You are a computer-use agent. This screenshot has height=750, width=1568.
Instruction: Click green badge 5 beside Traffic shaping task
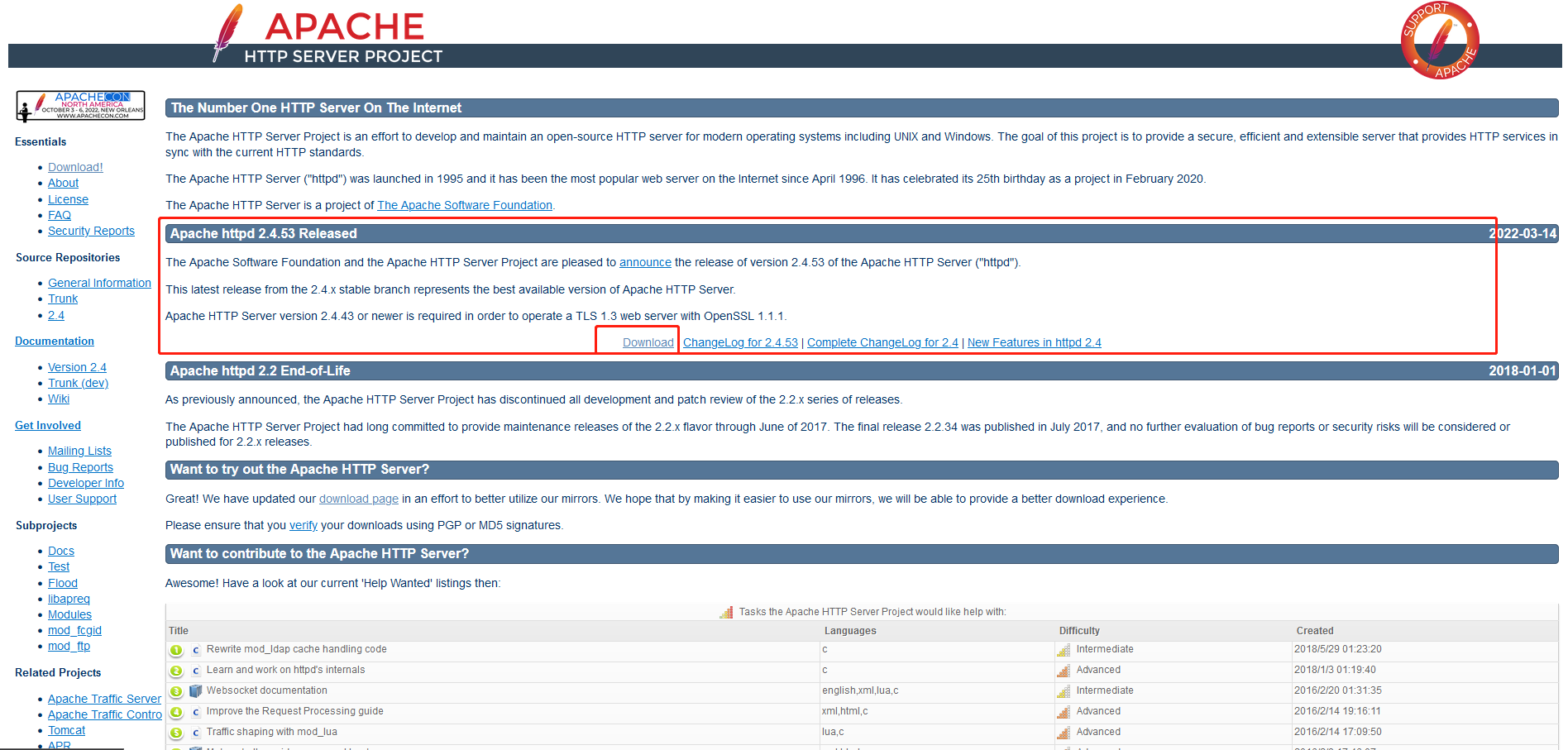pyautogui.click(x=175, y=732)
